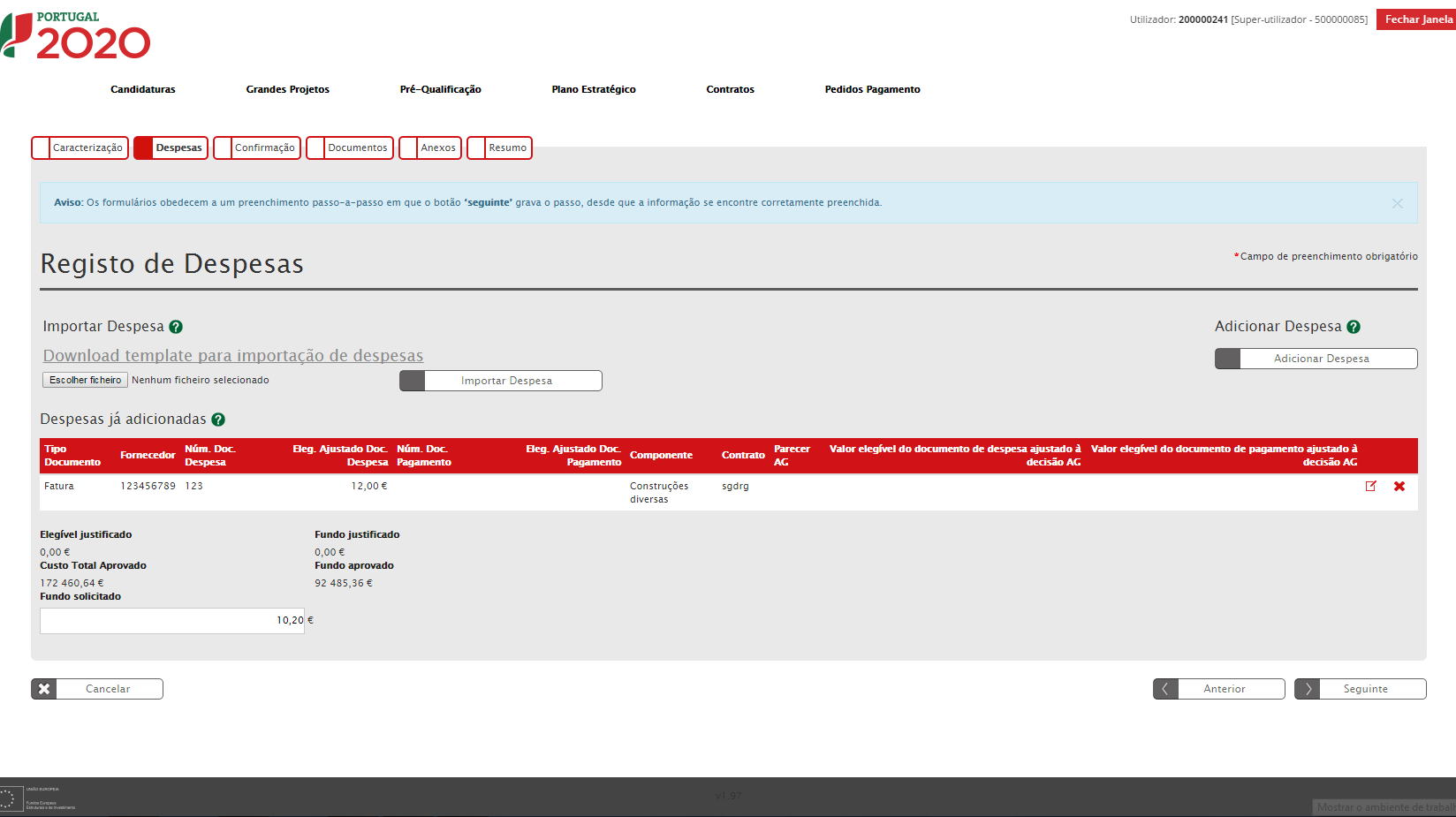Screen dimensions: 1456x817
Task: Click the Componente column header
Action: pos(661,456)
